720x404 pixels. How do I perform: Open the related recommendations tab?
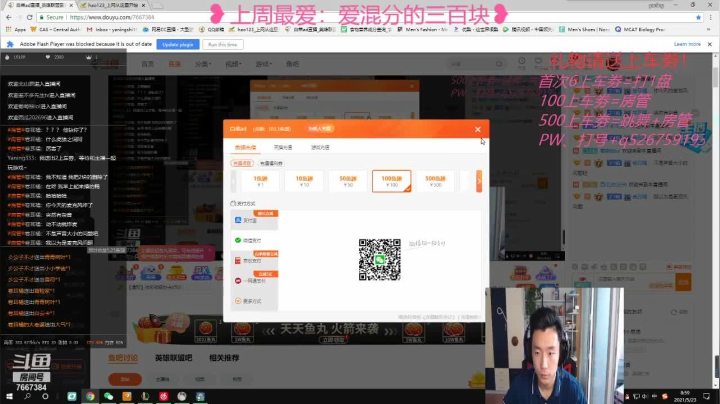(224, 358)
